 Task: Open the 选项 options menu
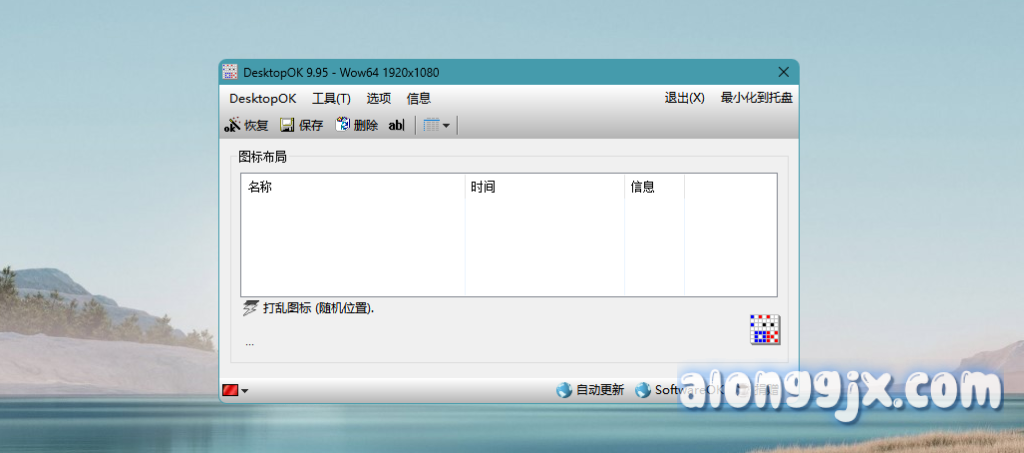point(379,98)
